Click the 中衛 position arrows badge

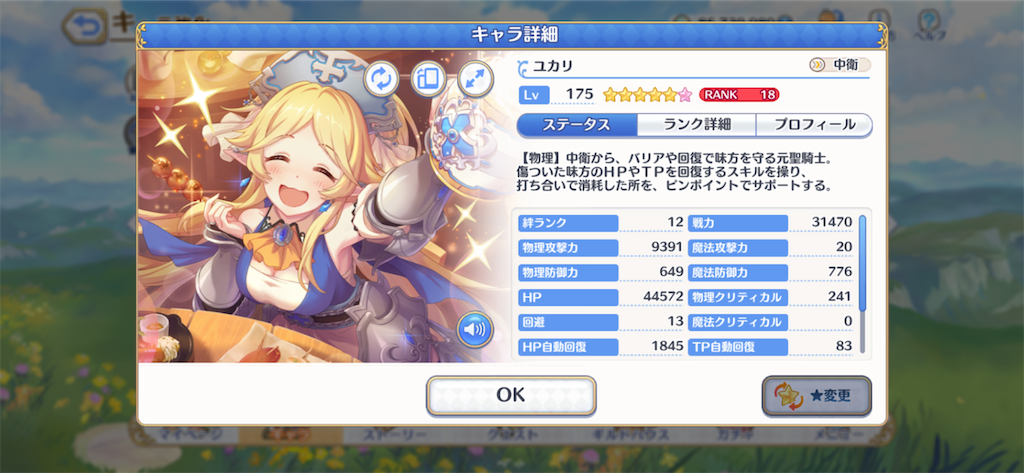coord(840,65)
